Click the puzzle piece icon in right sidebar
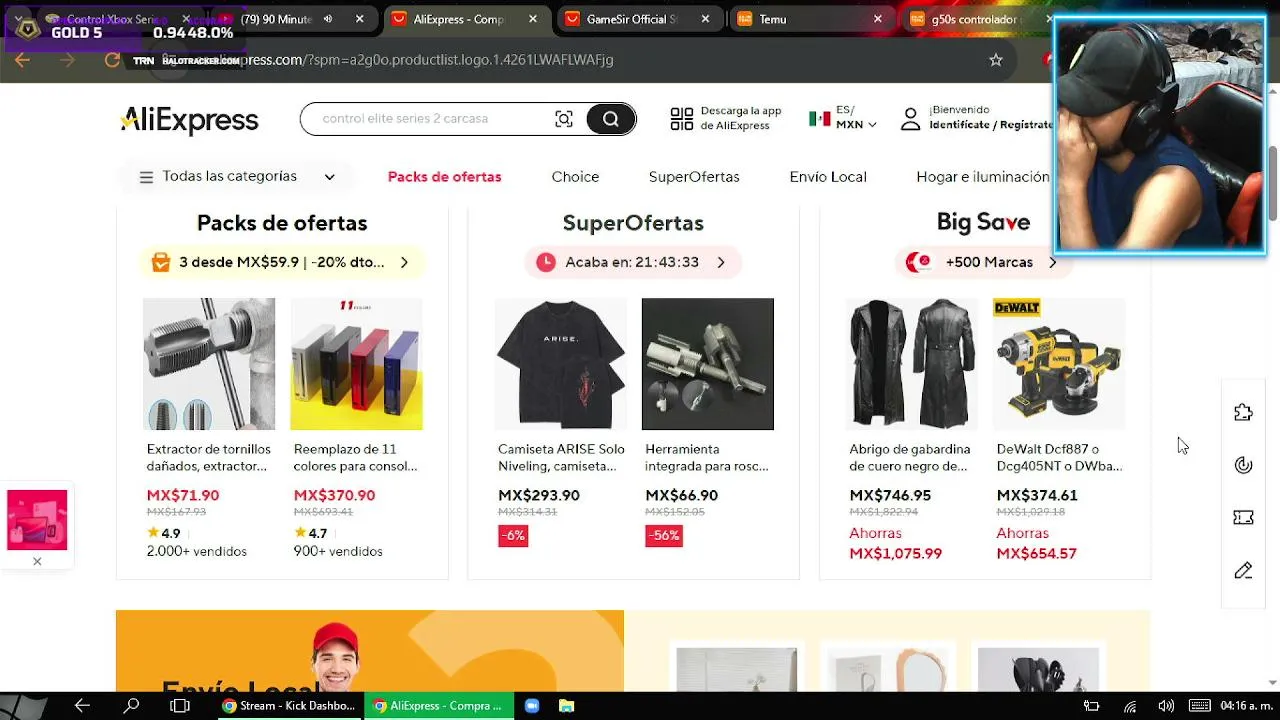The height and width of the screenshot is (720, 1280). pos(1243,412)
